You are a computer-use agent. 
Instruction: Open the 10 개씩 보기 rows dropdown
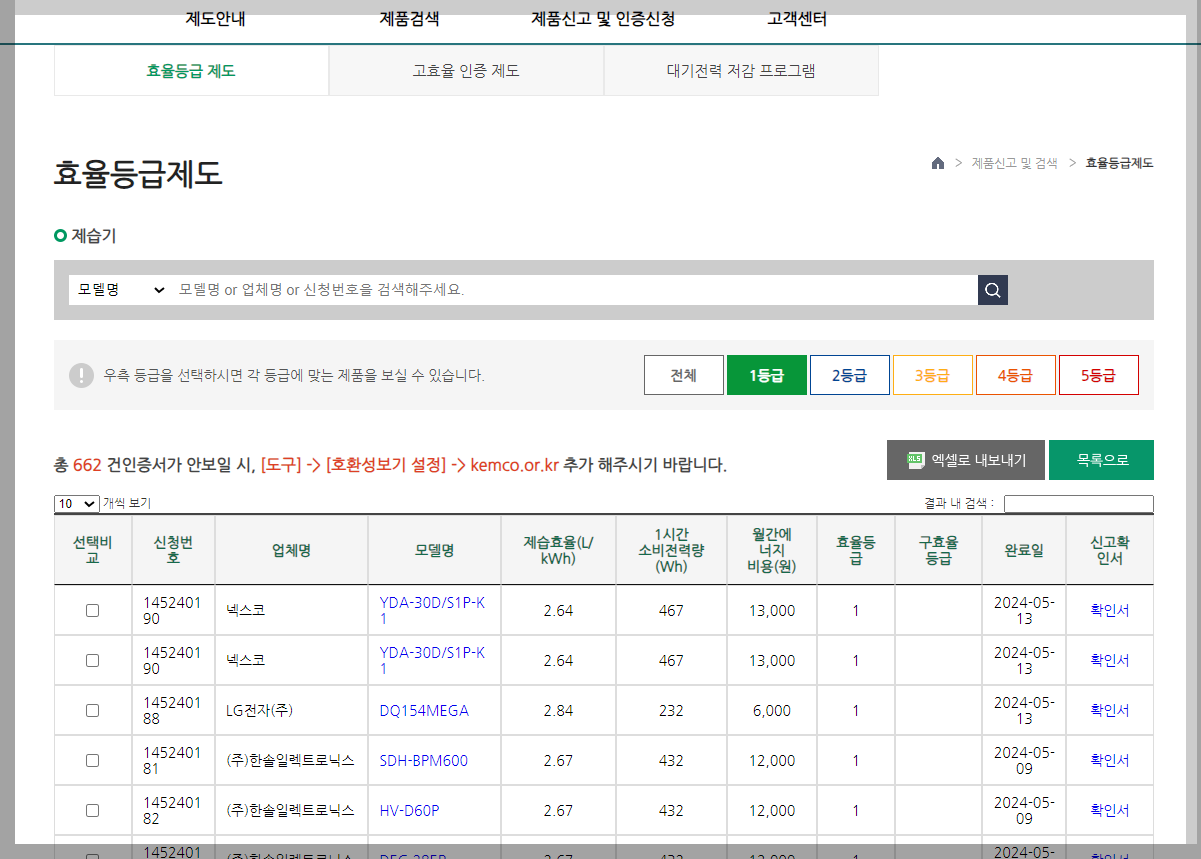[77, 504]
